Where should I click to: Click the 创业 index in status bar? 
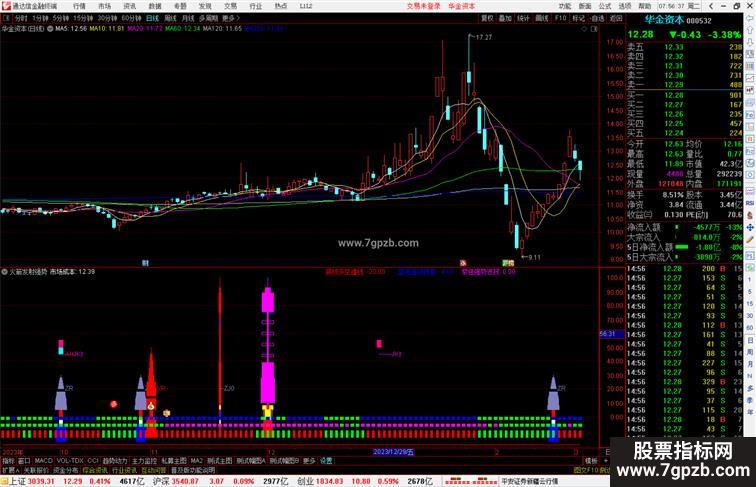coord(305,481)
